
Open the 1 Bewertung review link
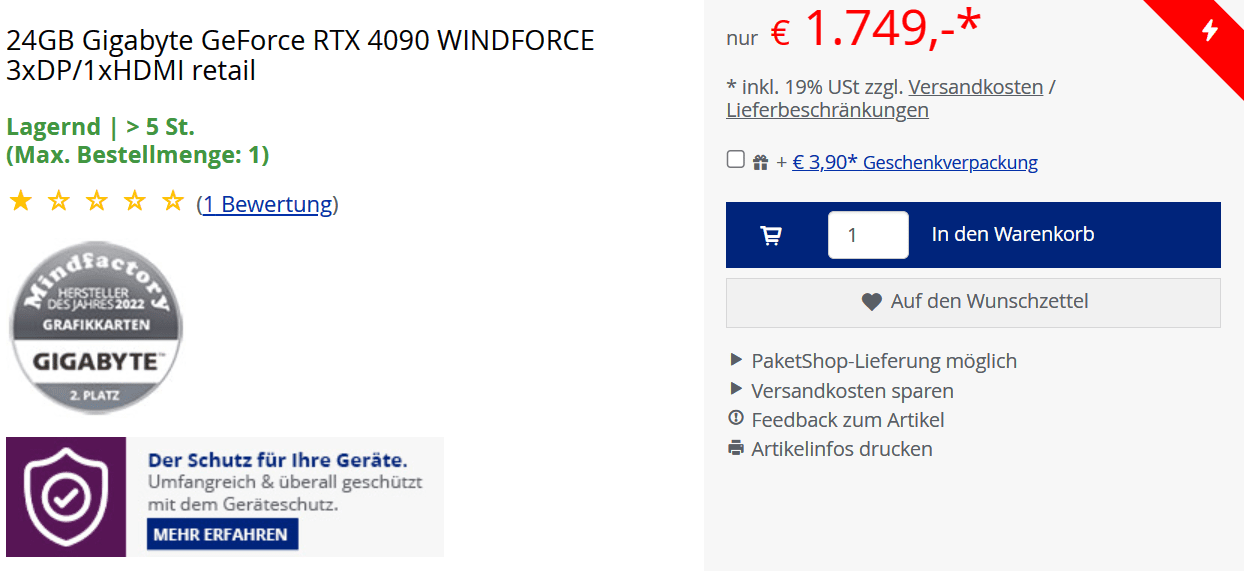[x=267, y=204]
